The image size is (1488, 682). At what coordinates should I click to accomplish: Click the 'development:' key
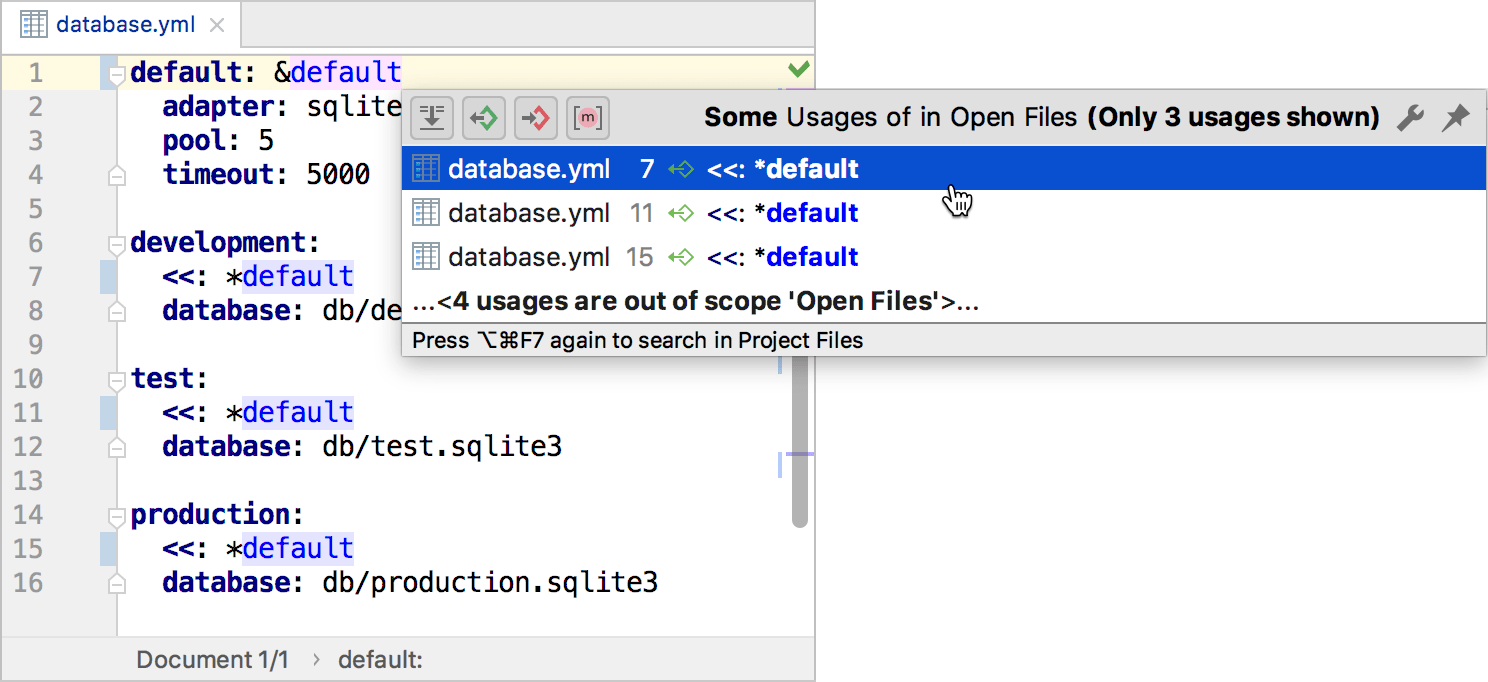tap(225, 243)
